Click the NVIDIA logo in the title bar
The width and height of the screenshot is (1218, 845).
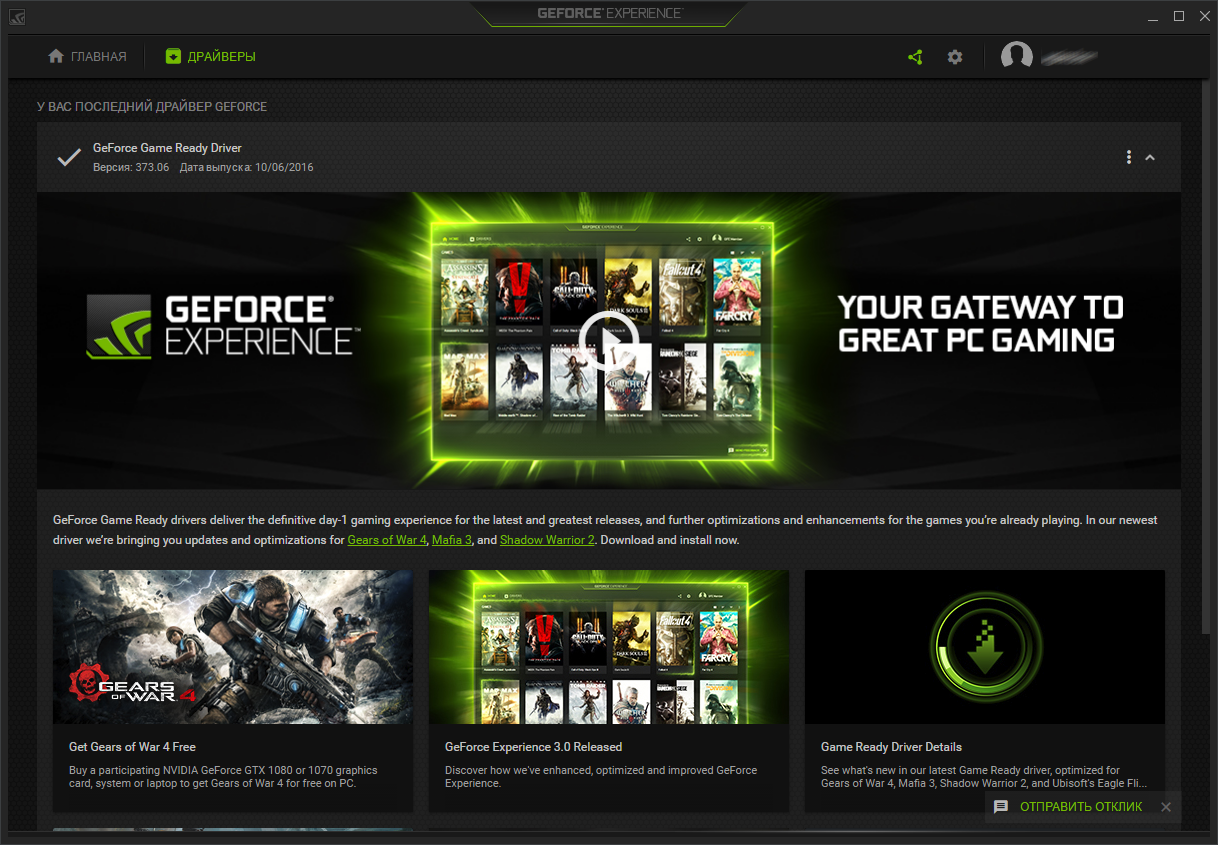coord(19,16)
